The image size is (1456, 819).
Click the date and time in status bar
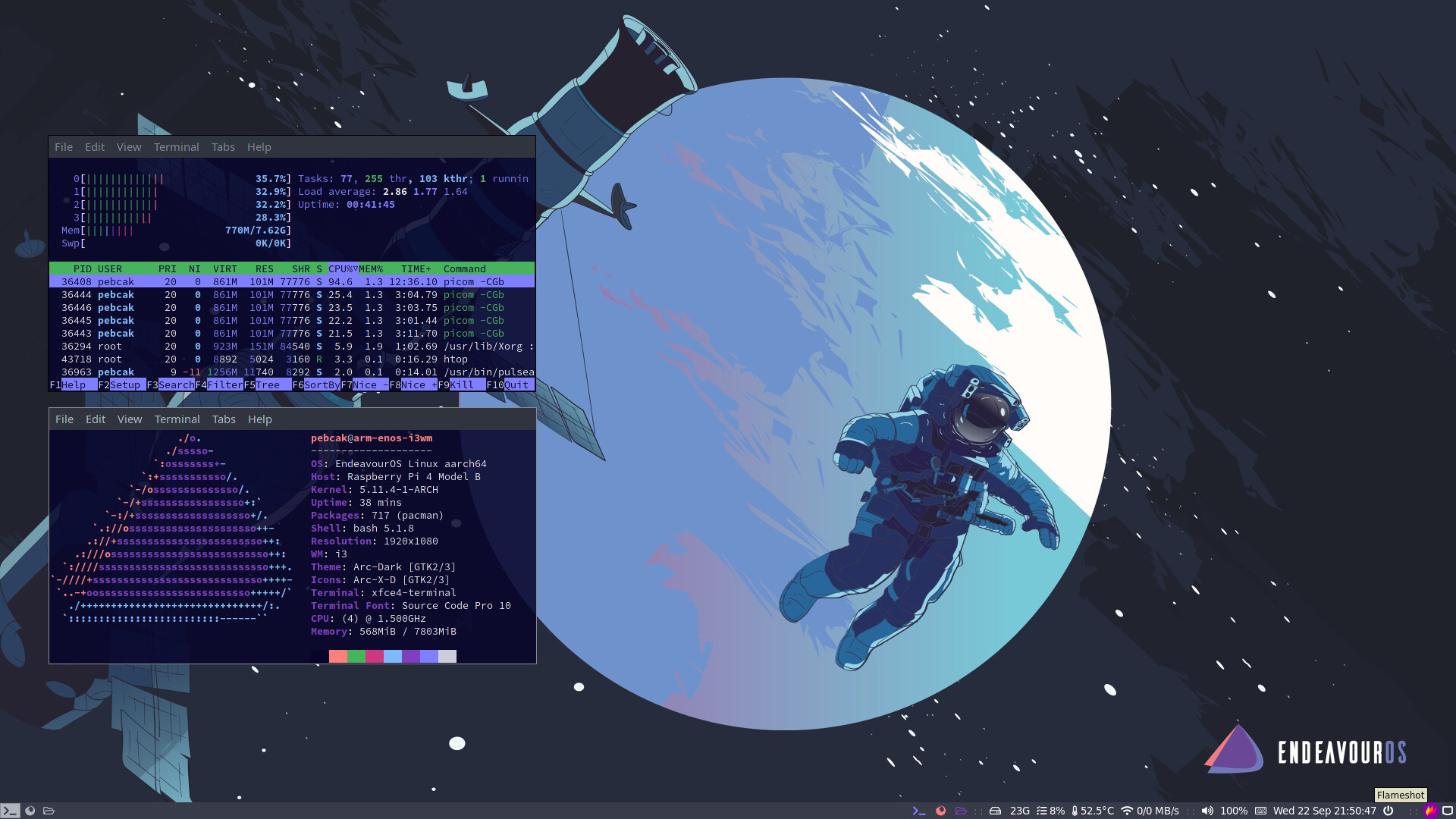point(1325,811)
